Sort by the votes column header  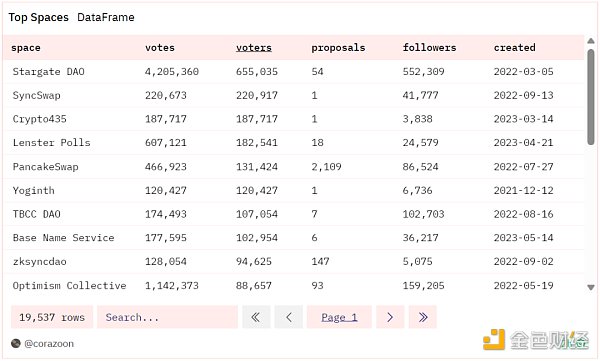tap(160, 47)
